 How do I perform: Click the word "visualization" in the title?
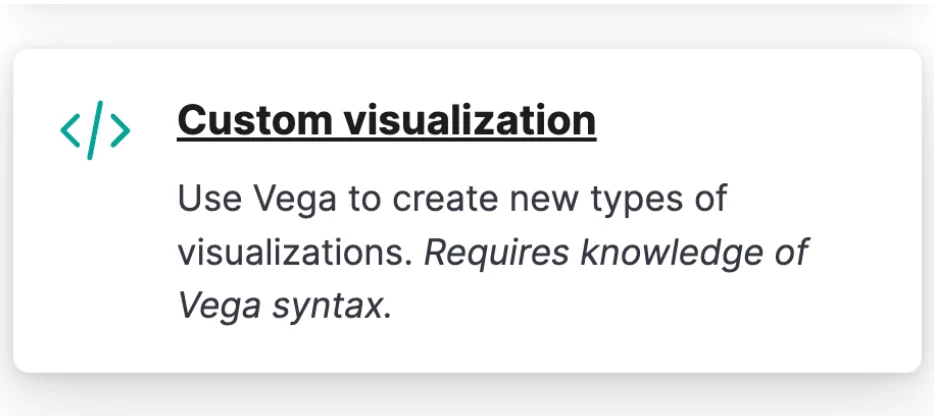click(x=470, y=121)
